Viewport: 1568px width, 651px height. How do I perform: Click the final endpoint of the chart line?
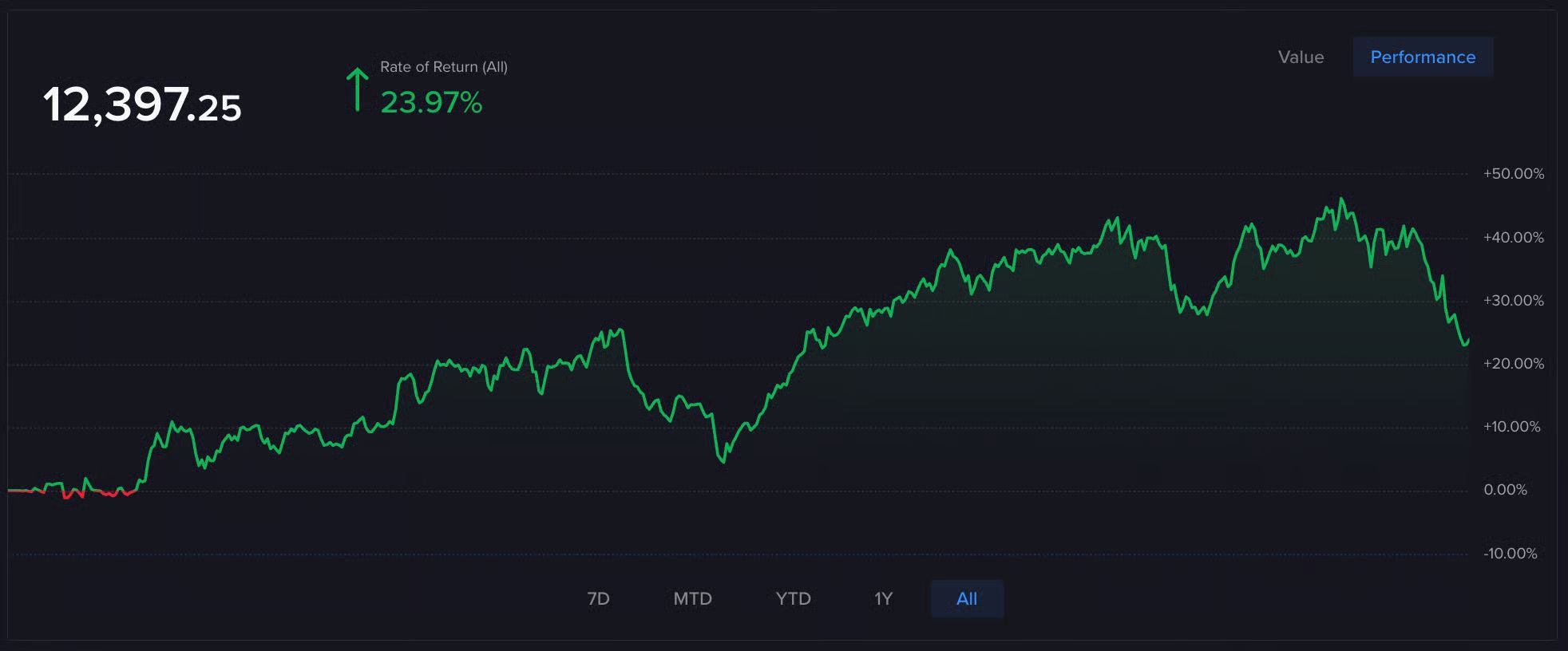pyautogui.click(x=1468, y=340)
